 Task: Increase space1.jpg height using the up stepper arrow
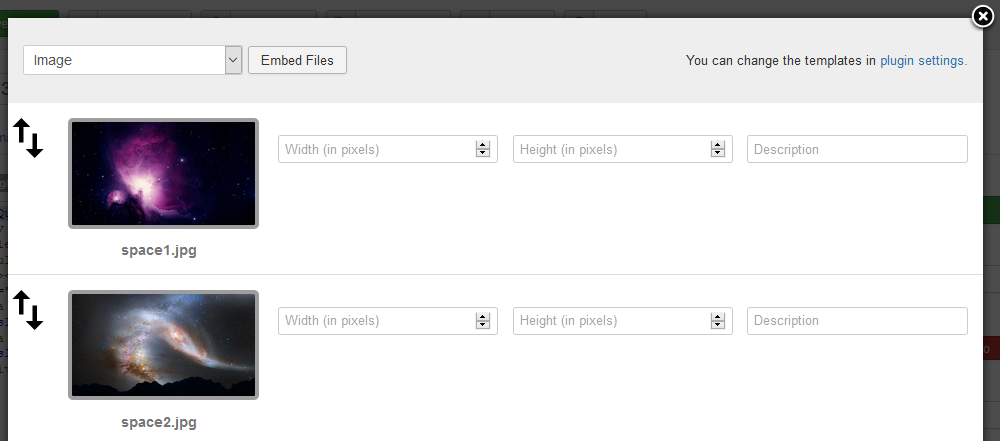[x=718, y=145]
